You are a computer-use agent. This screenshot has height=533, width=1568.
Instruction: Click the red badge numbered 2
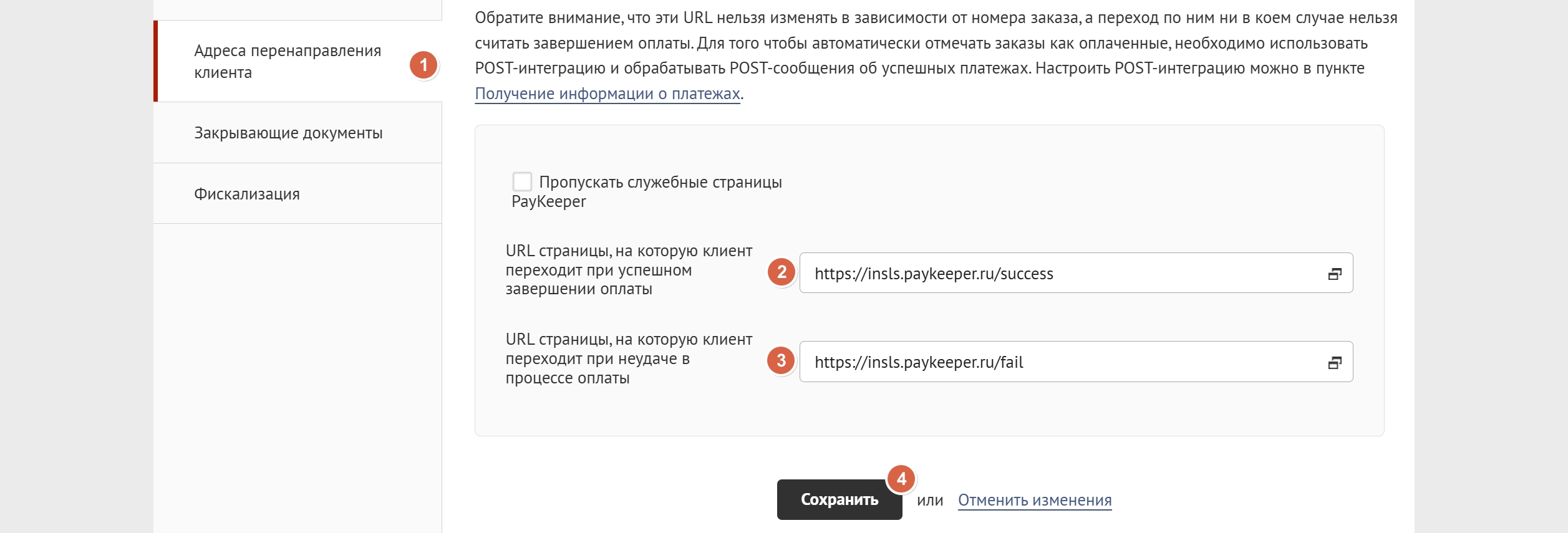click(782, 272)
